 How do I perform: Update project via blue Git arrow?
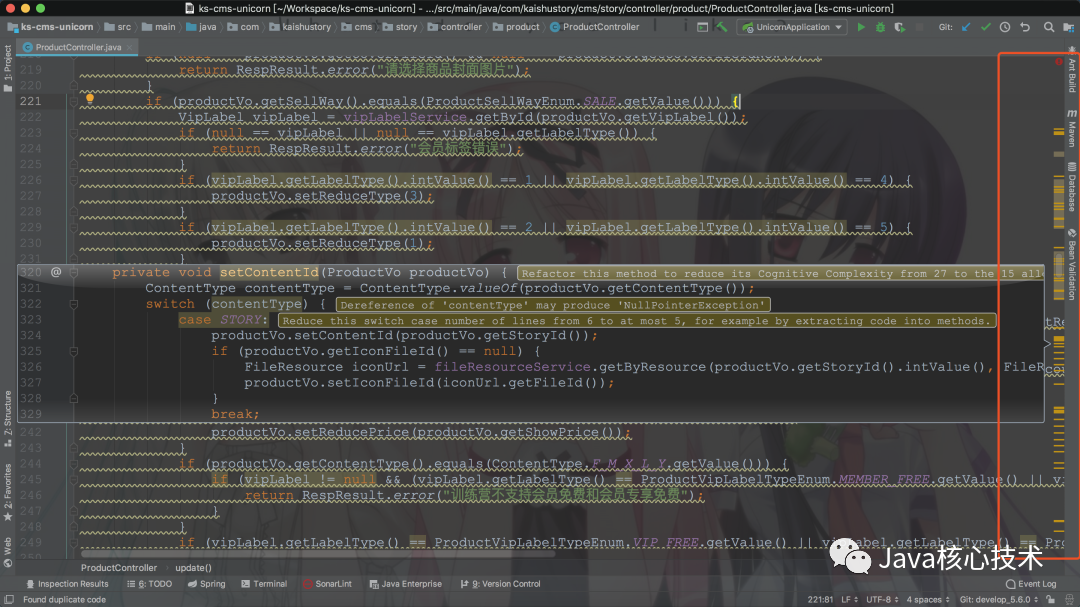pyautogui.click(x=966, y=27)
